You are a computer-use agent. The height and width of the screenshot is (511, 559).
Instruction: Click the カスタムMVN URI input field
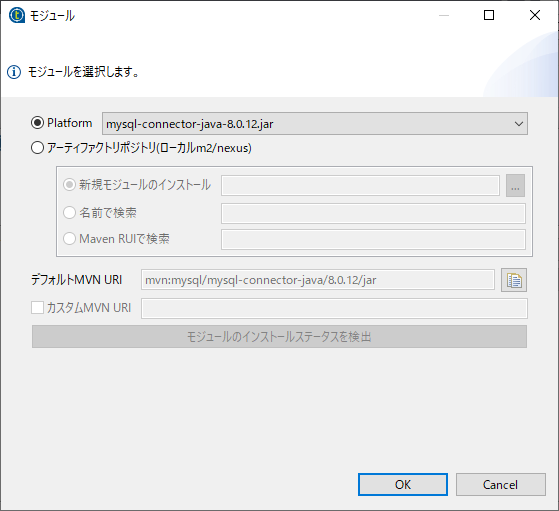[x=334, y=308]
